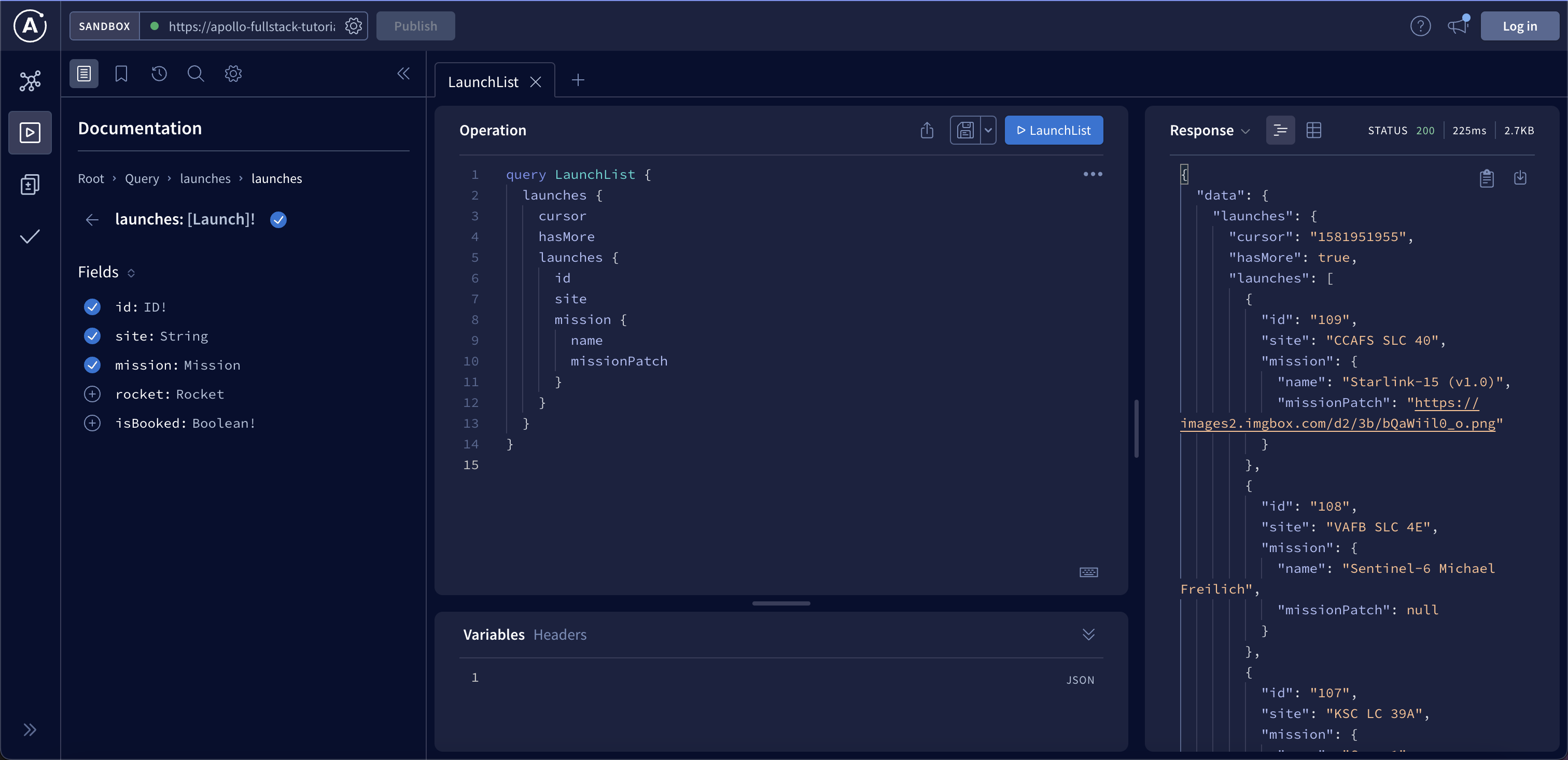Select the LaunchList tab
The width and height of the screenshot is (1568, 760).
[483, 81]
